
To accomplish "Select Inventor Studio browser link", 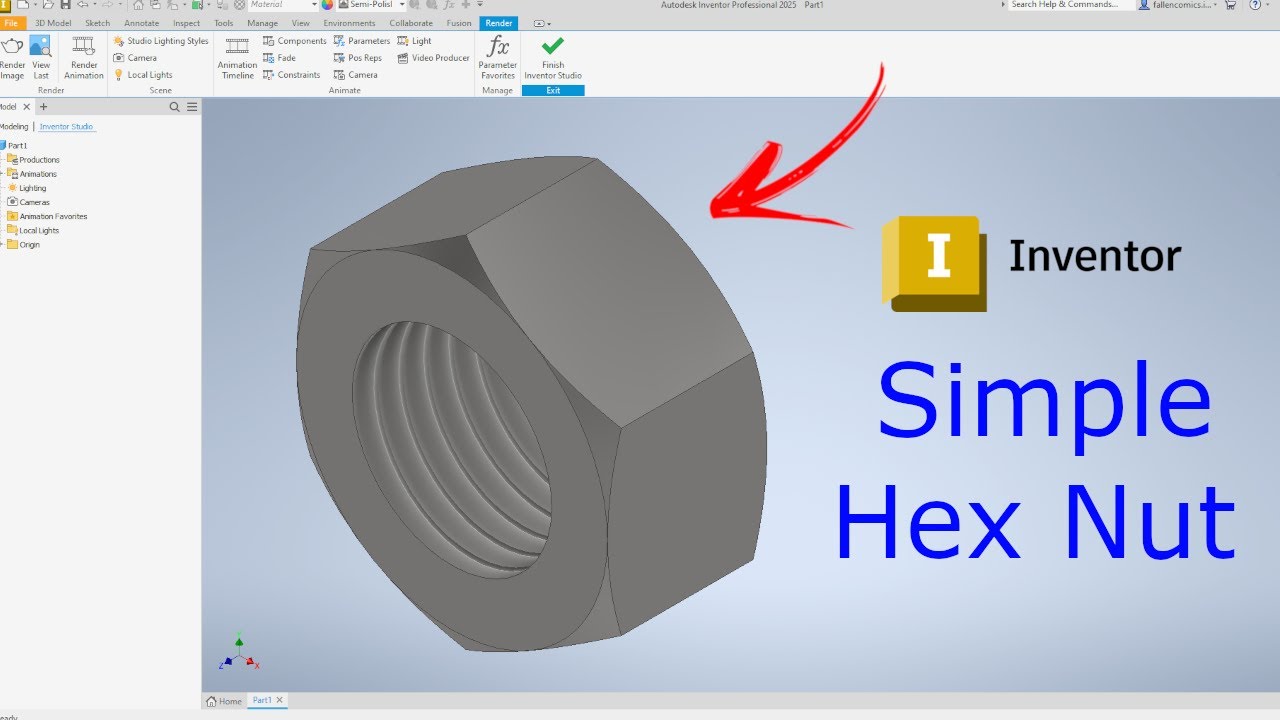I will click(67, 127).
